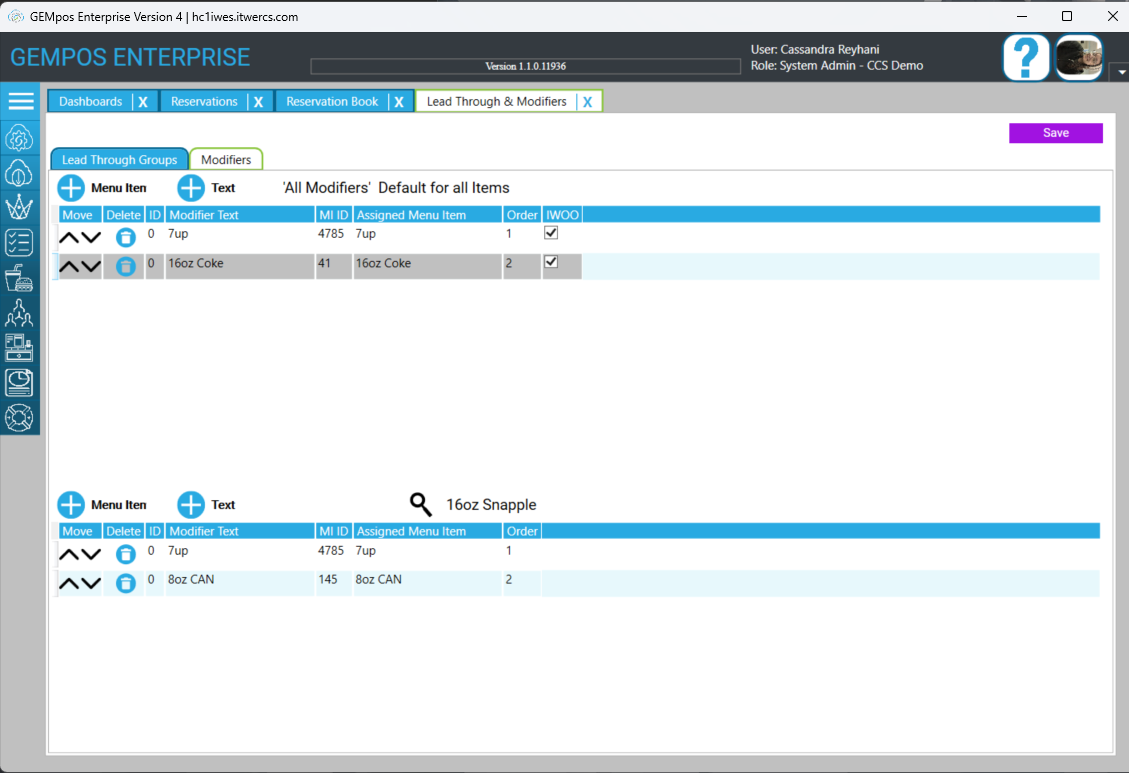Open the hamburger menu in the sidebar
This screenshot has height=773, width=1129.
point(20,101)
